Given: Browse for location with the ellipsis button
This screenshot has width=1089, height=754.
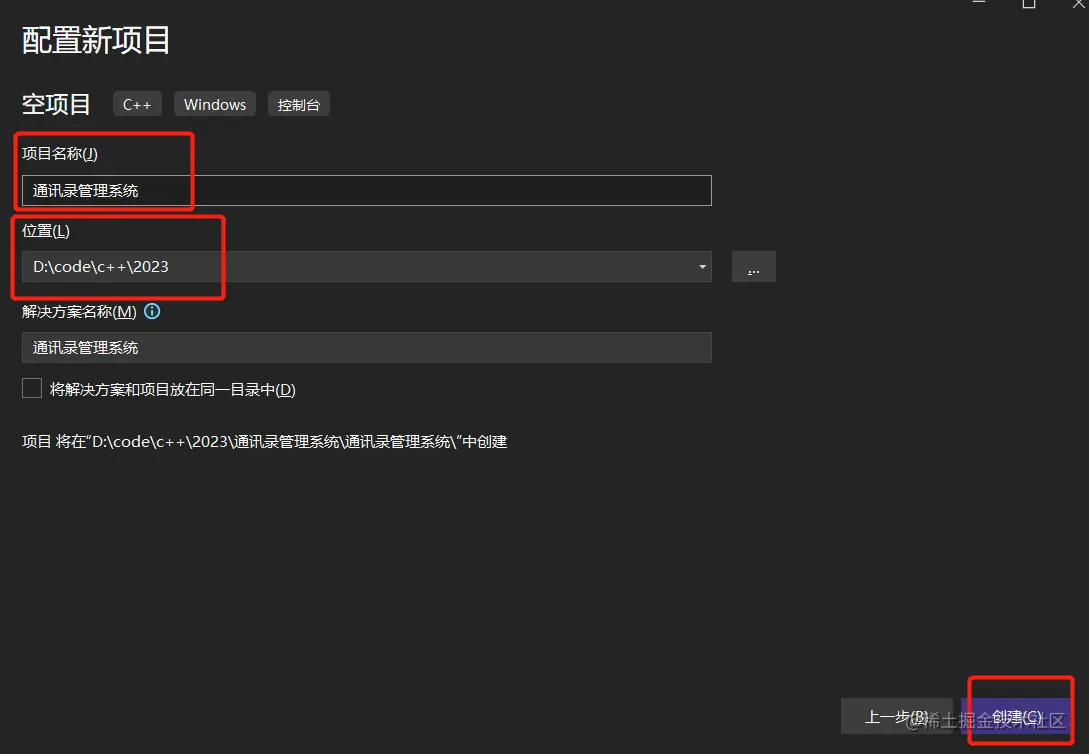Looking at the screenshot, I should (754, 267).
